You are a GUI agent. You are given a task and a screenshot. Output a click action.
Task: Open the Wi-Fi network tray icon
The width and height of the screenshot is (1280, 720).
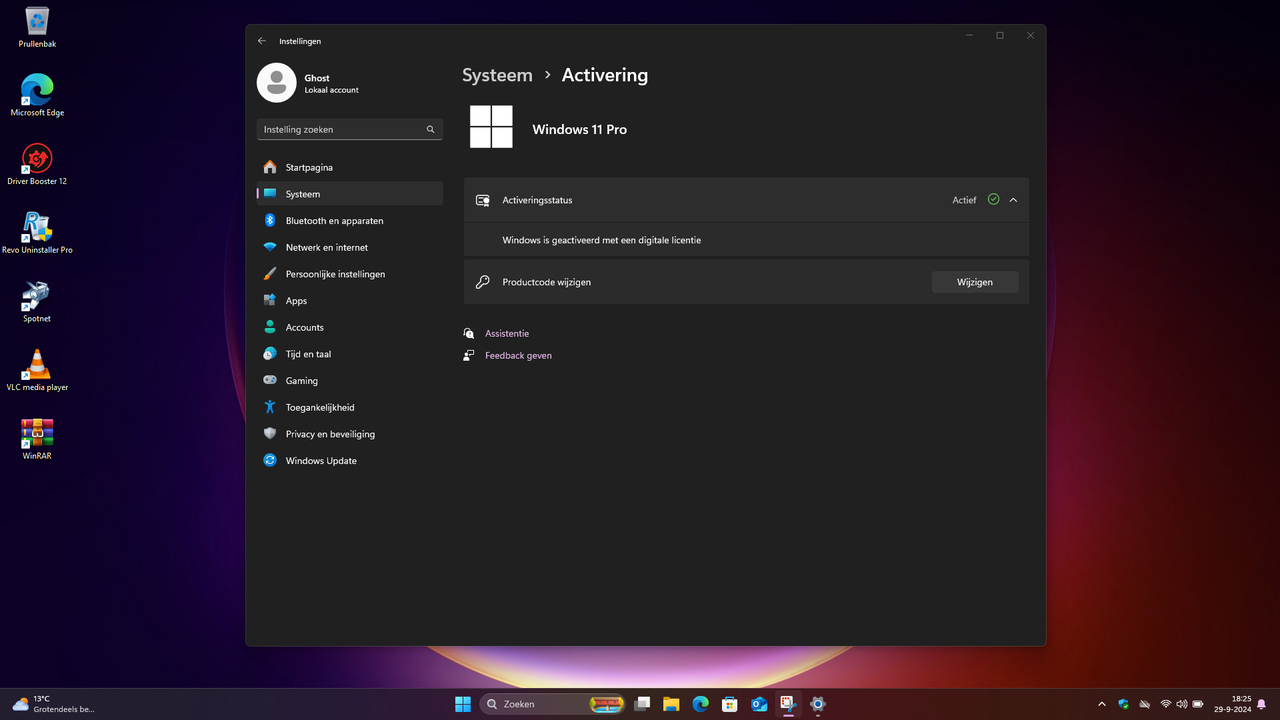point(1166,704)
